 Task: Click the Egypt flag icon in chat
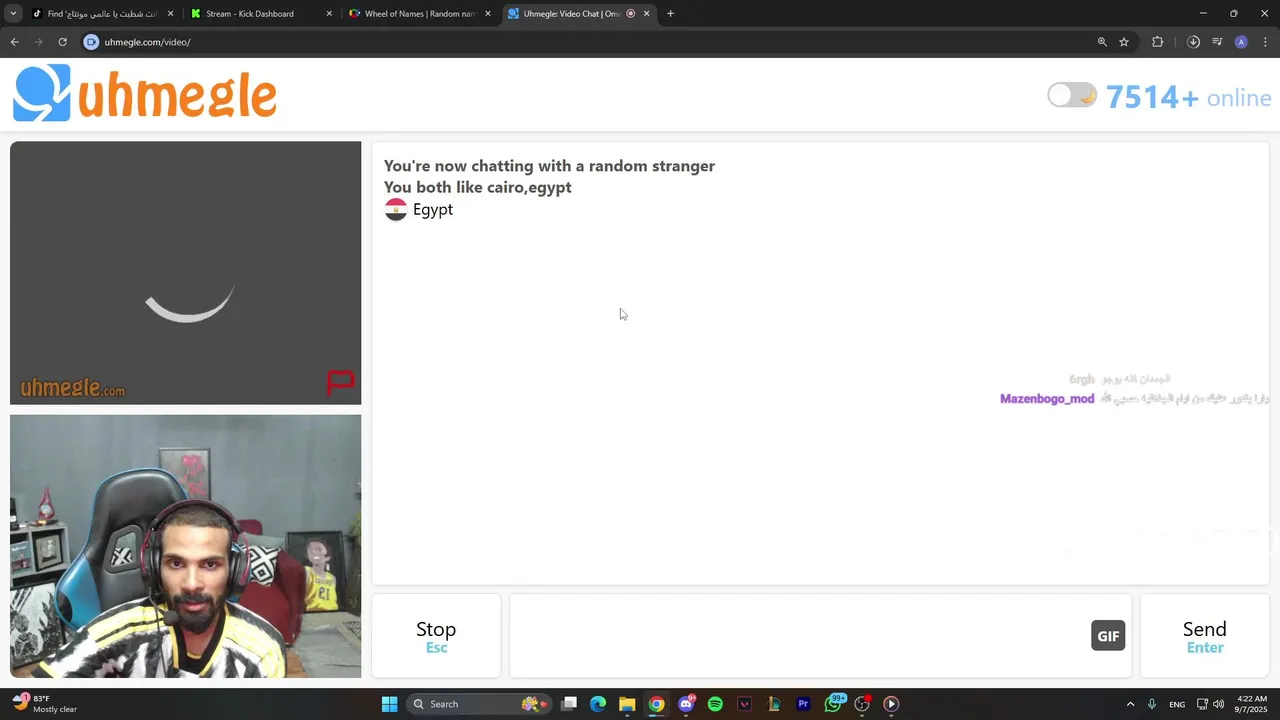pyautogui.click(x=396, y=209)
